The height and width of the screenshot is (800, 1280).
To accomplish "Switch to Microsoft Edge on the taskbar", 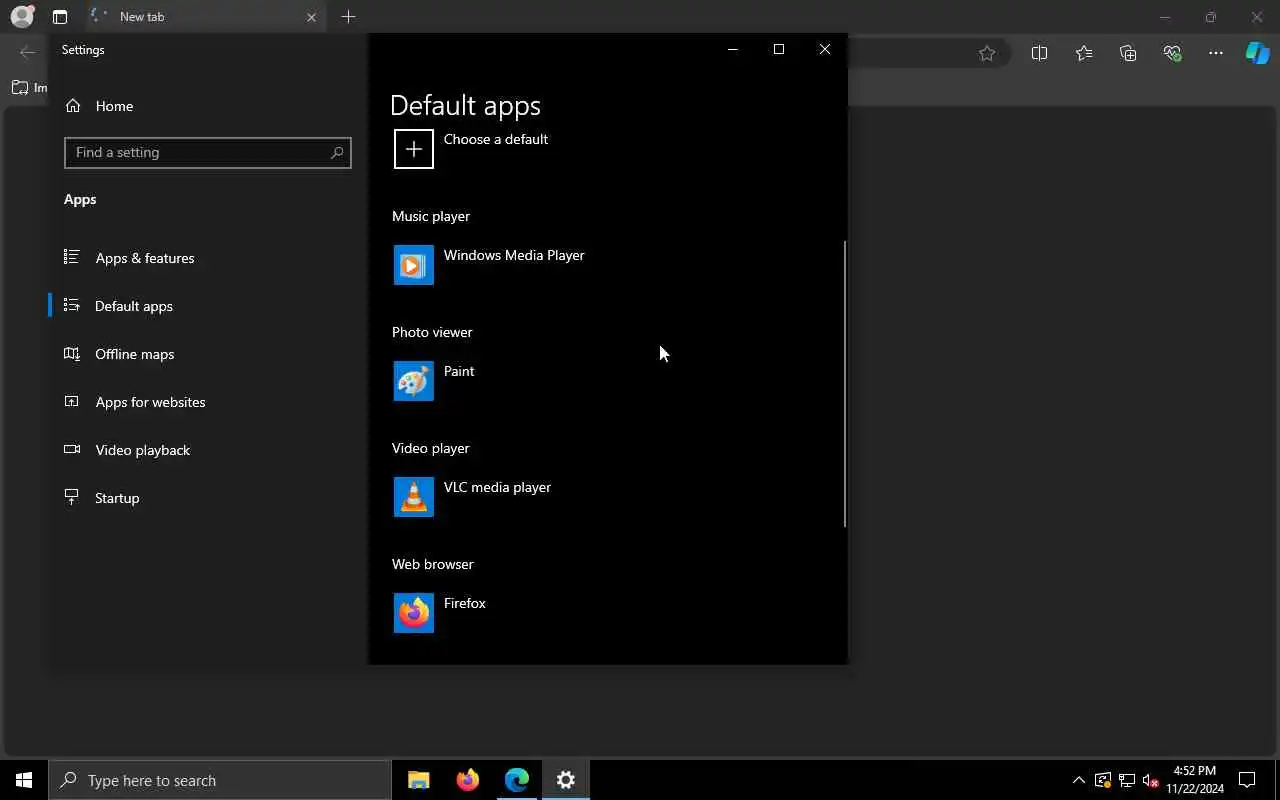I will pos(517,780).
